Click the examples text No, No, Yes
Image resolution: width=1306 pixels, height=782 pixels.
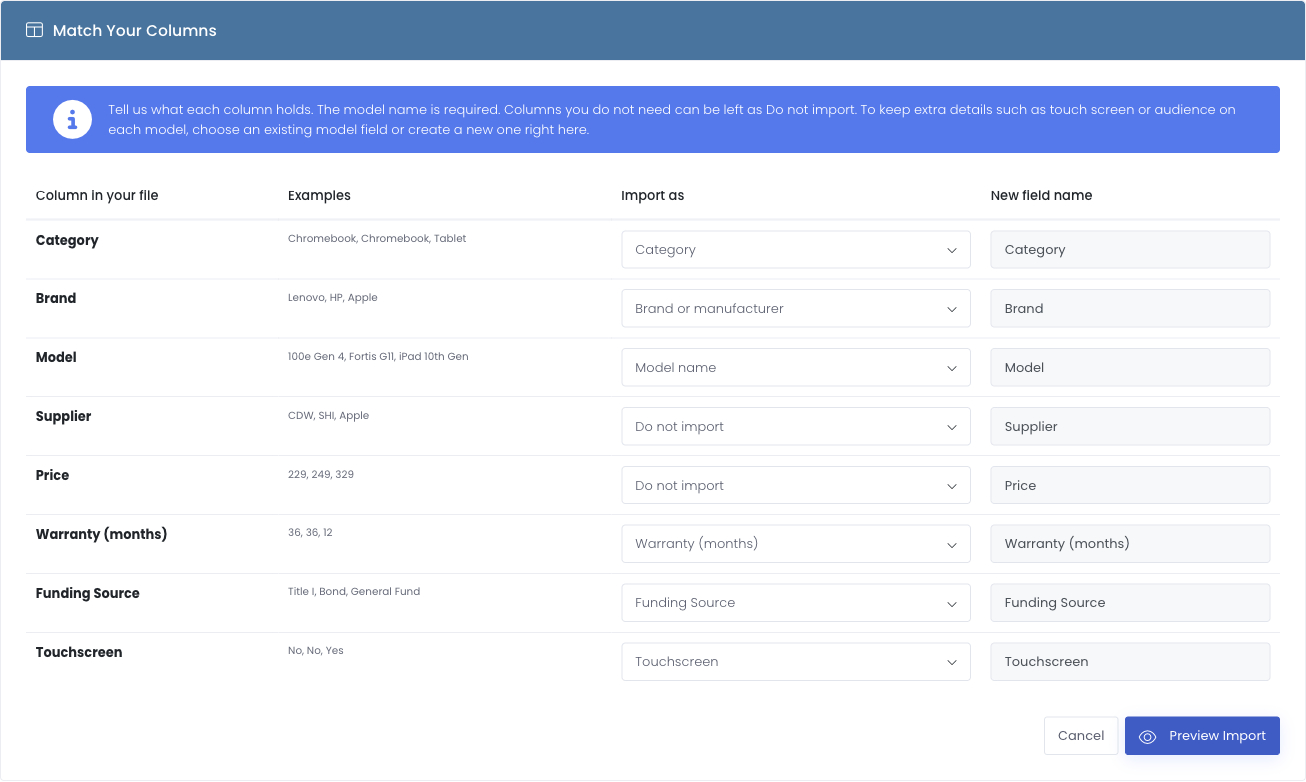(x=316, y=651)
